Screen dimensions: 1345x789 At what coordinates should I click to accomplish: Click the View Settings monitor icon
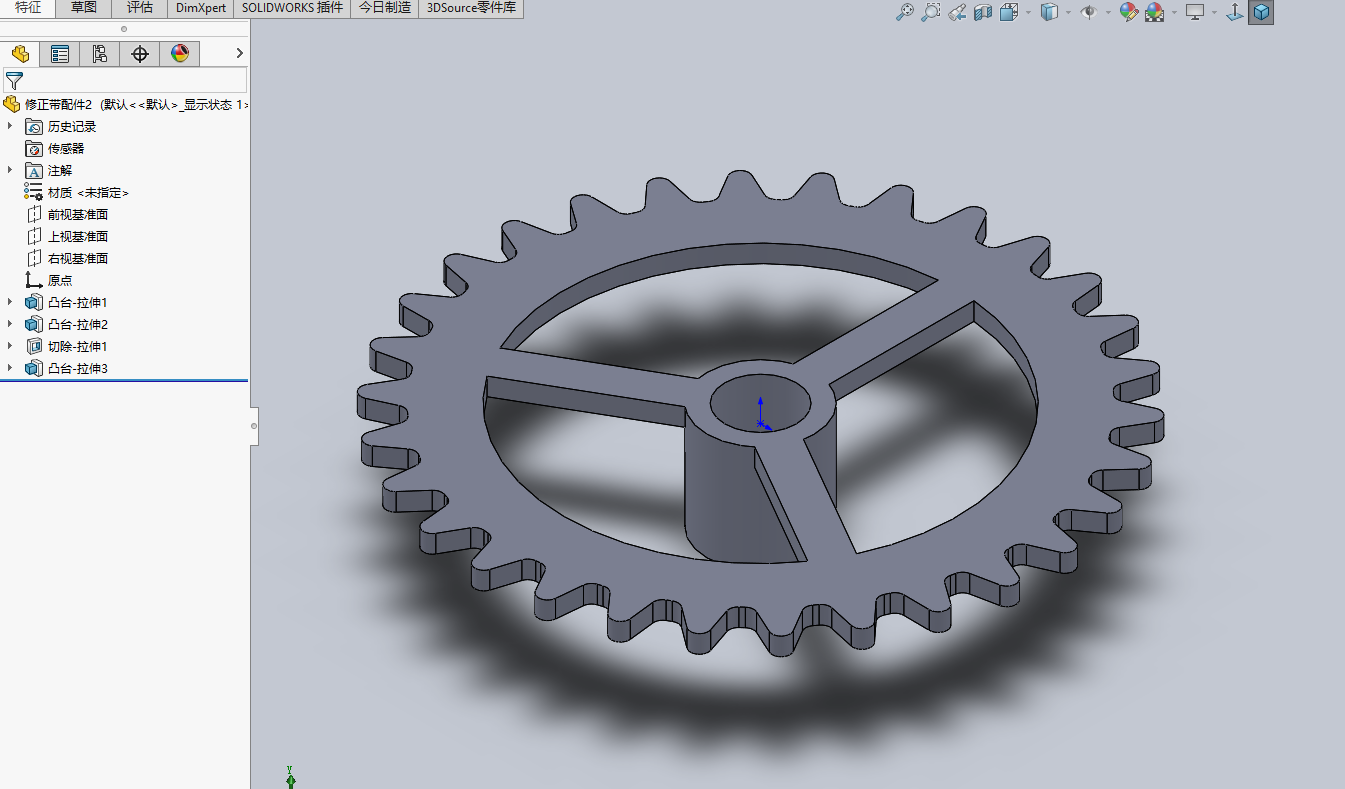pos(1194,12)
